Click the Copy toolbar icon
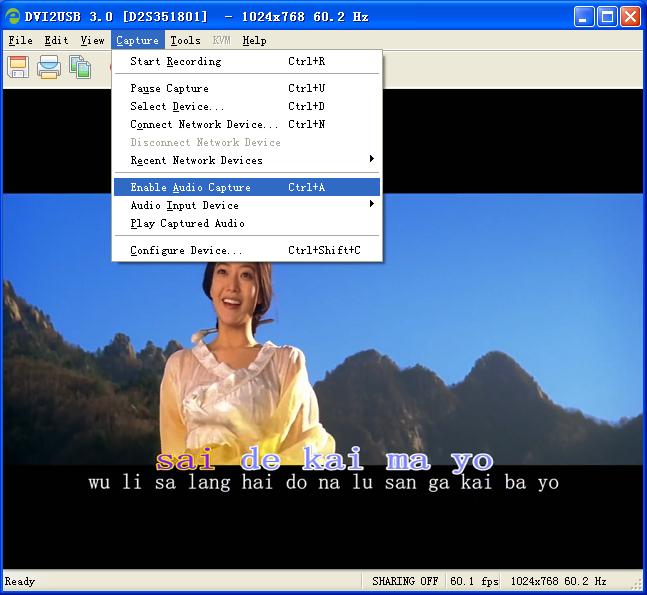The height and width of the screenshot is (595, 647). click(80, 67)
